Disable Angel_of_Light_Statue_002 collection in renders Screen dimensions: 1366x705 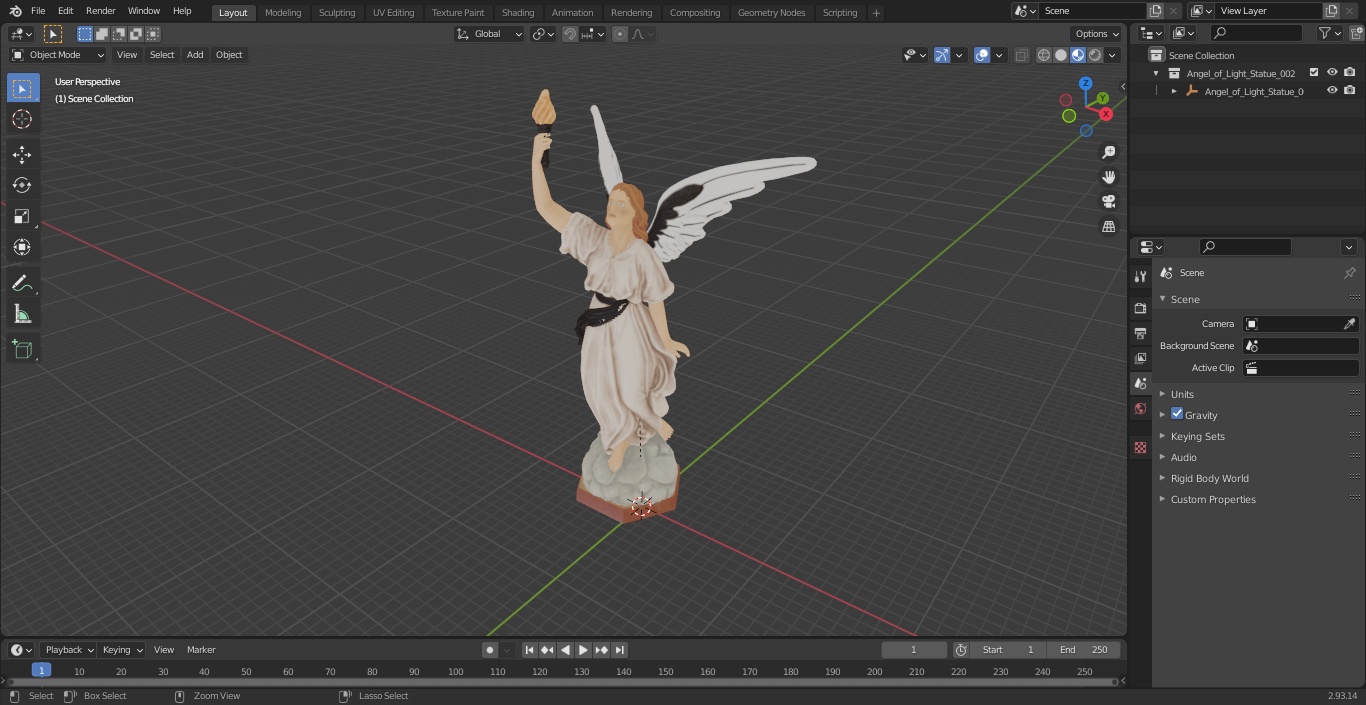(x=1350, y=73)
